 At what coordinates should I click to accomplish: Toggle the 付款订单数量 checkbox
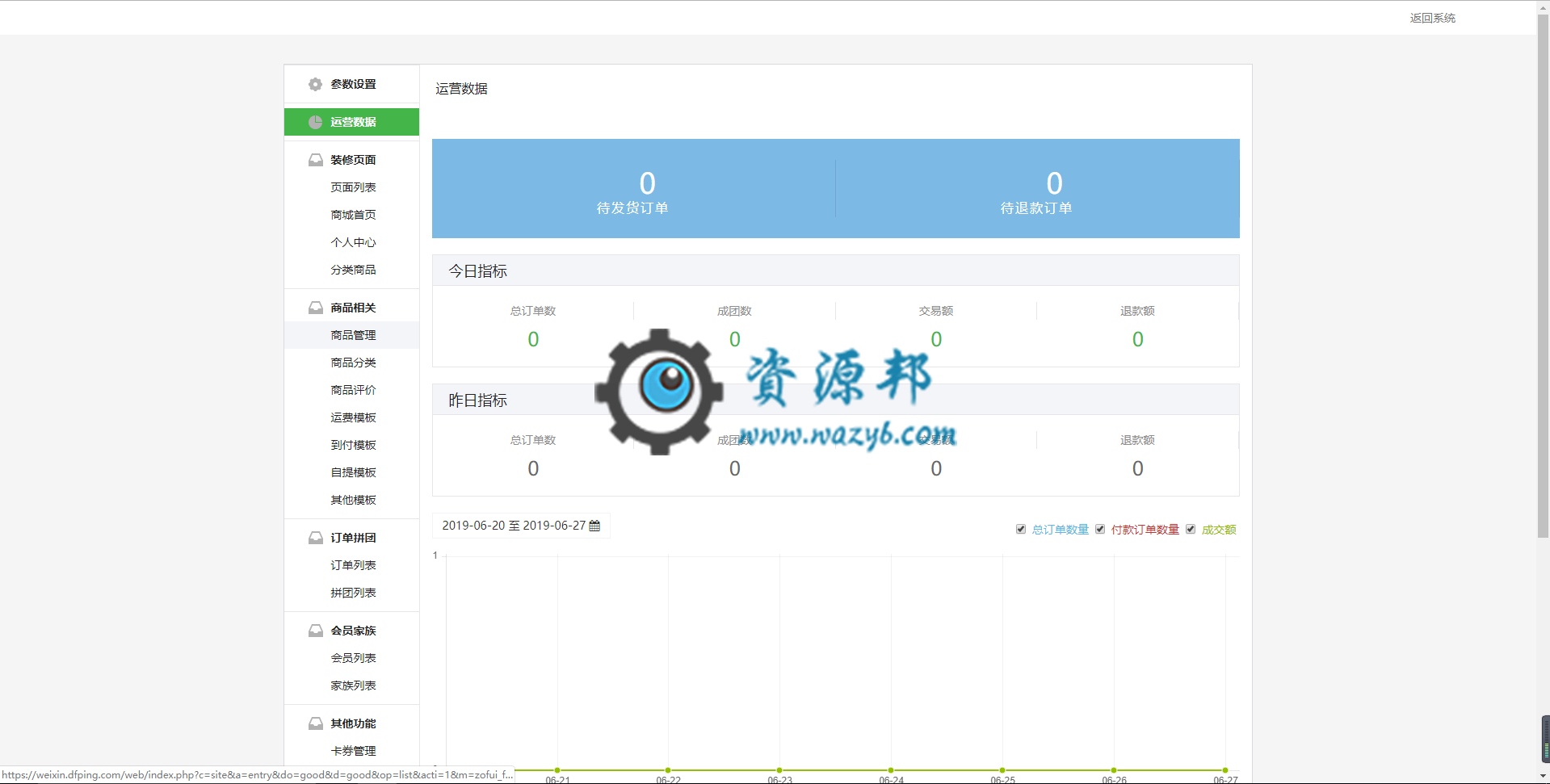pos(1100,530)
